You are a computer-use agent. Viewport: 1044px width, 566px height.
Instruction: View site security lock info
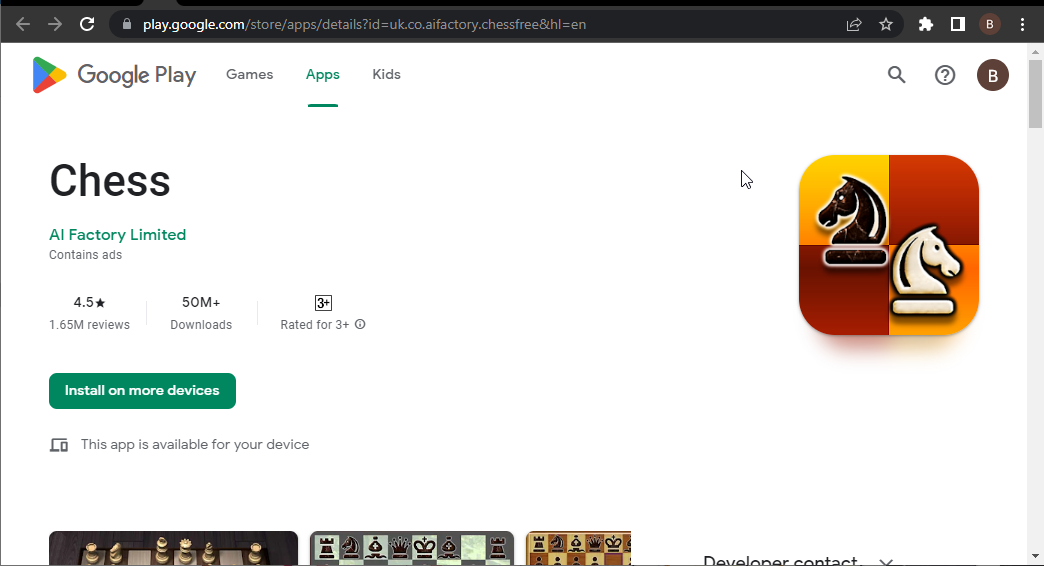127,24
